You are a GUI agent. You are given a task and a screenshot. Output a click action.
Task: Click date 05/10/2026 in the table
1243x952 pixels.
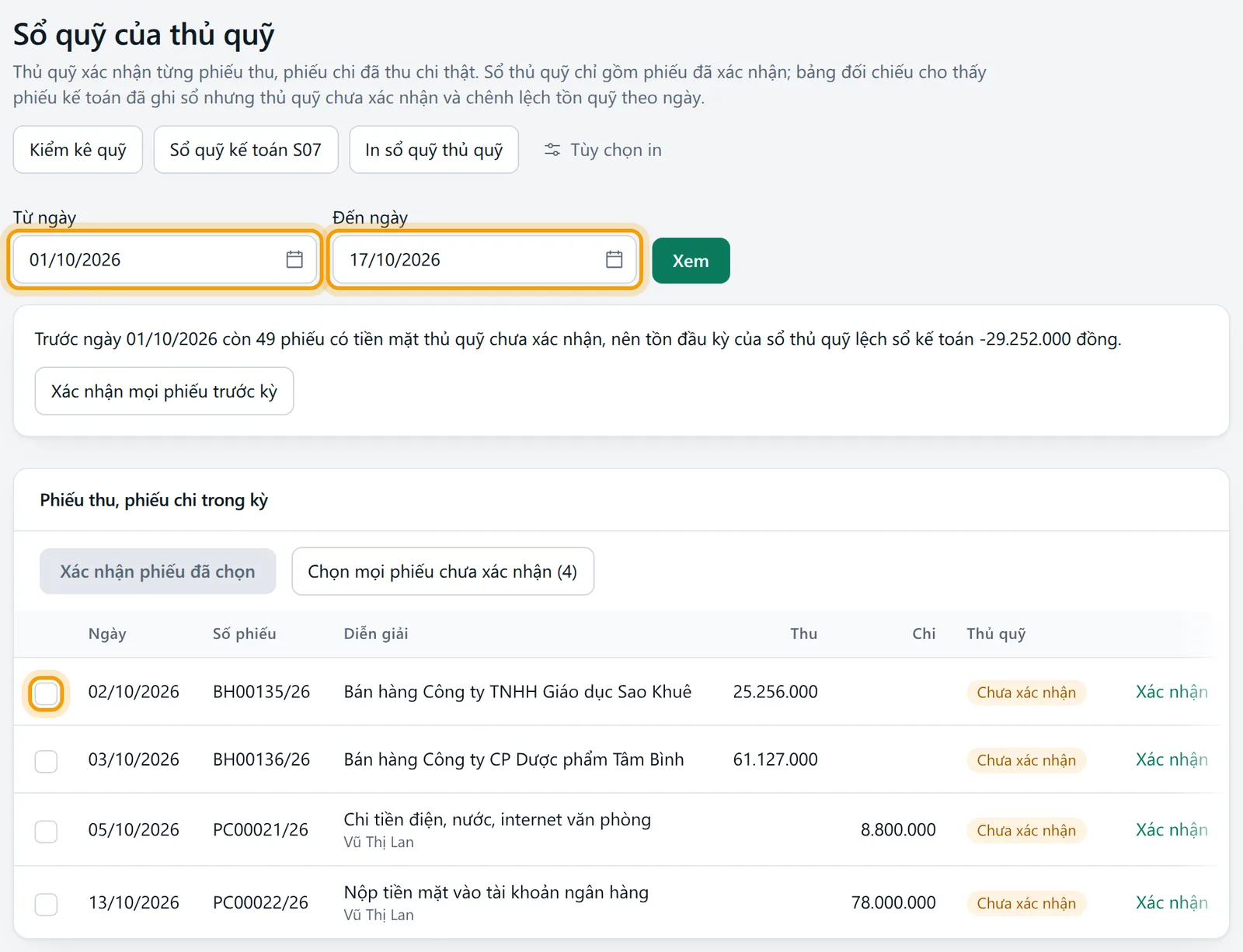[x=134, y=829]
